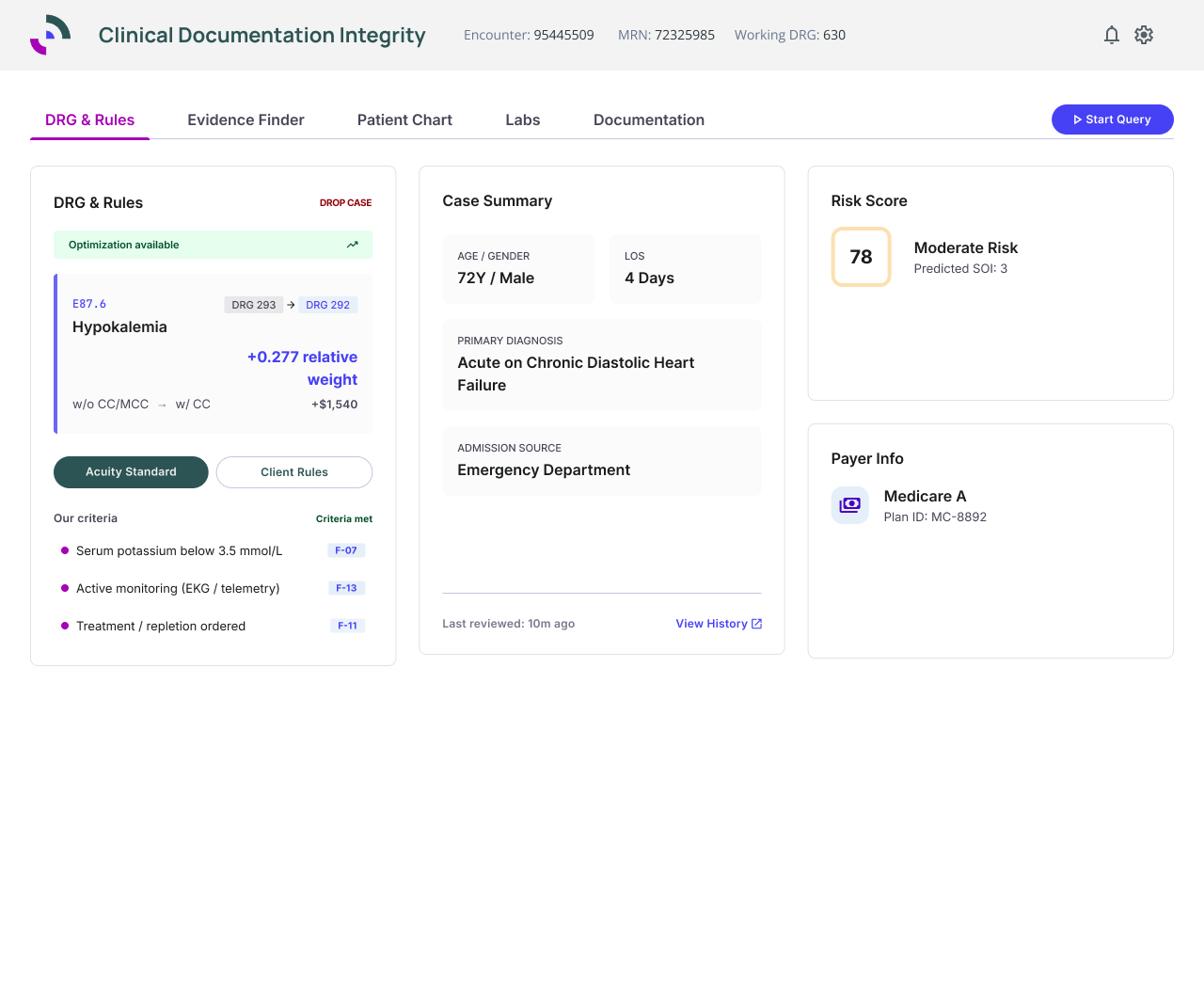Go to the Patient Chart tab
Image resolution: width=1204 pixels, height=986 pixels.
coord(404,119)
